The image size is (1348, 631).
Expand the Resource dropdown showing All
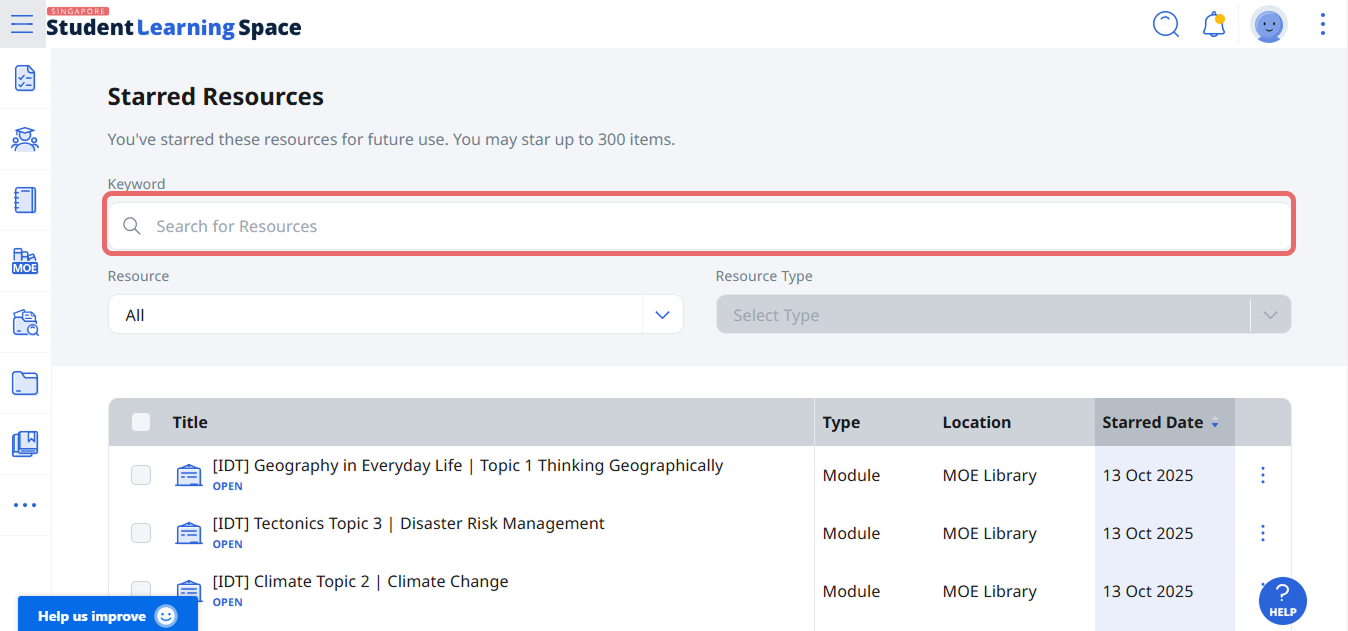395,315
